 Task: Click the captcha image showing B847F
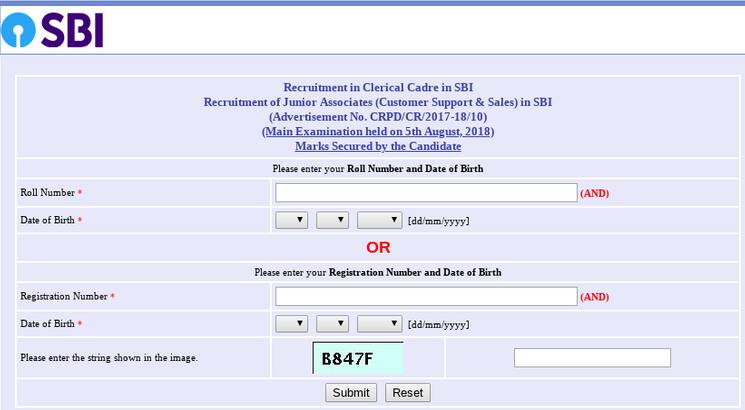coord(358,358)
